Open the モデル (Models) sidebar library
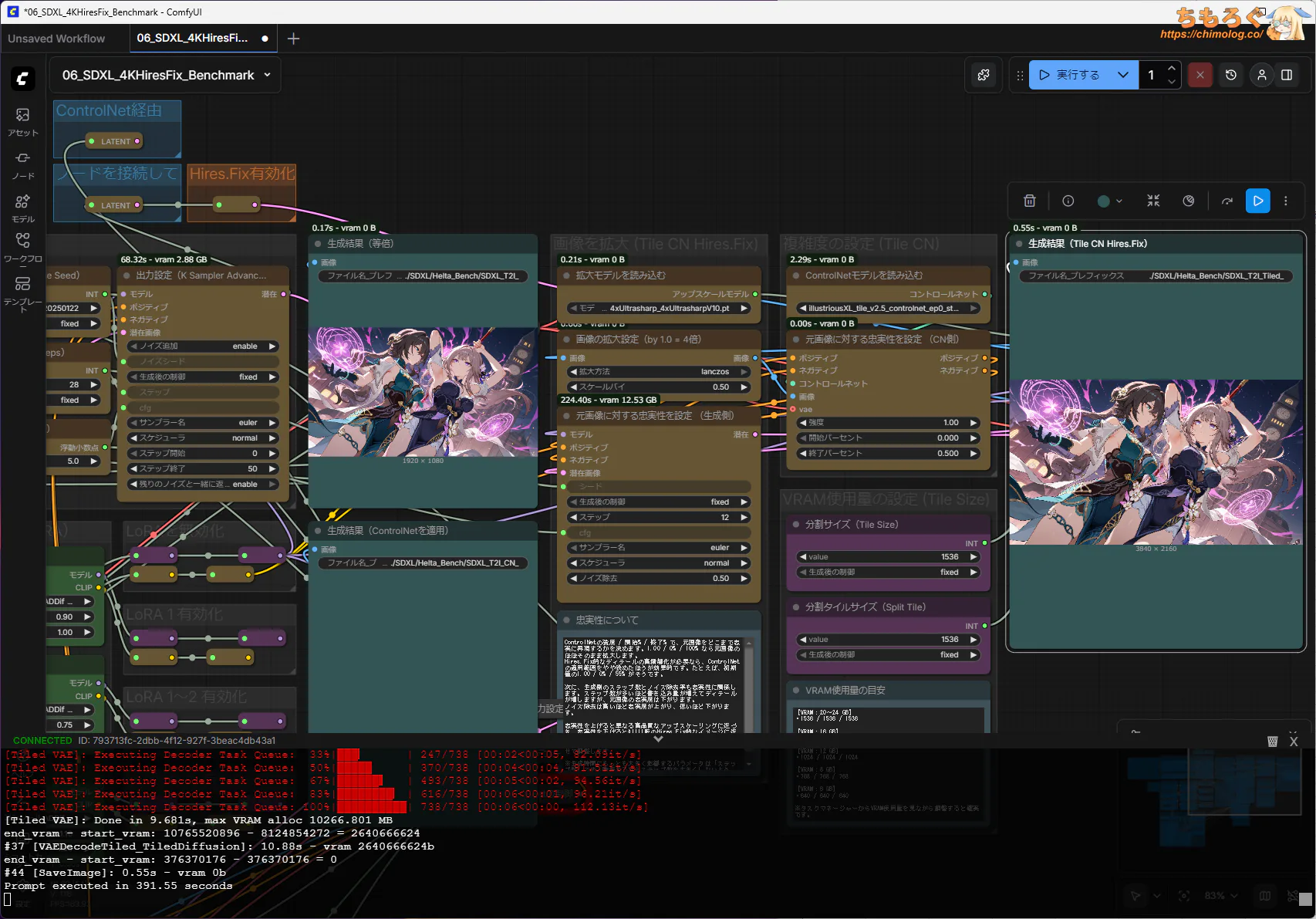Screen dimensions: 1316x919 click(22, 208)
